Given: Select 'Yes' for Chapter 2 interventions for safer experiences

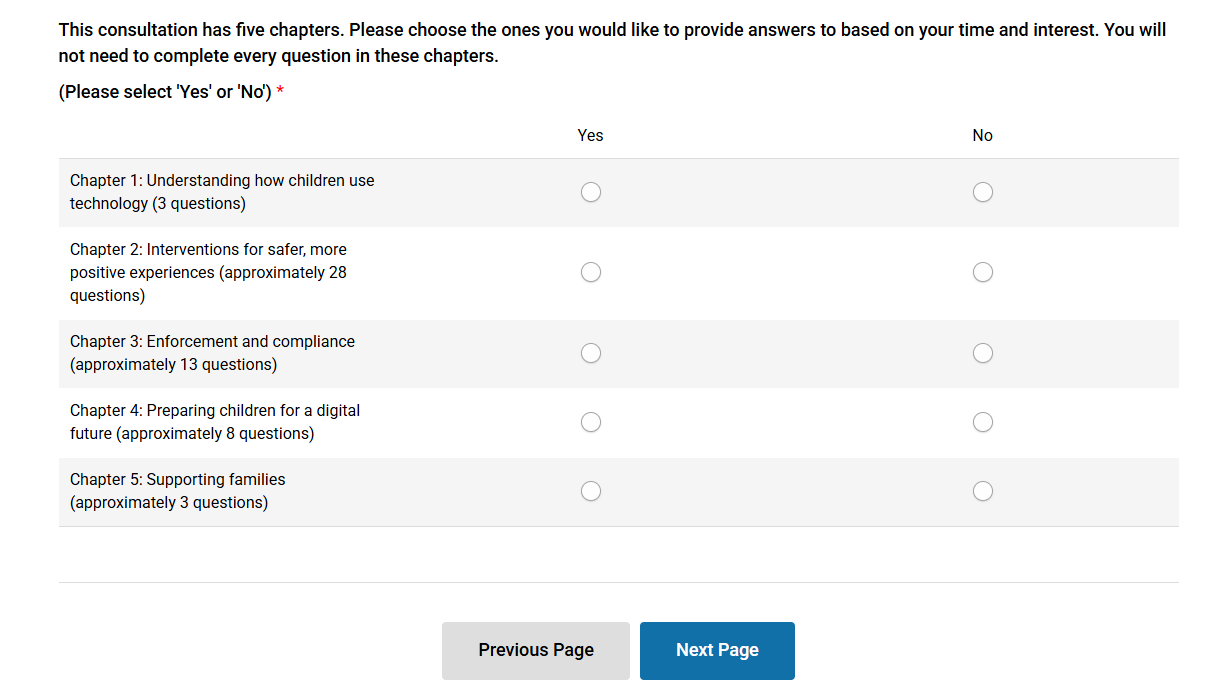Looking at the screenshot, I should click(x=591, y=271).
